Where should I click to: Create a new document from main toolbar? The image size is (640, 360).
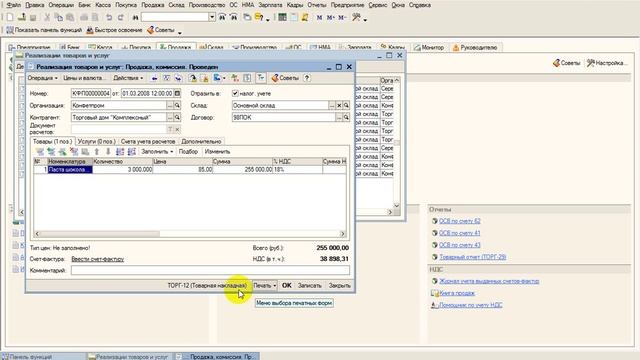point(10,17)
